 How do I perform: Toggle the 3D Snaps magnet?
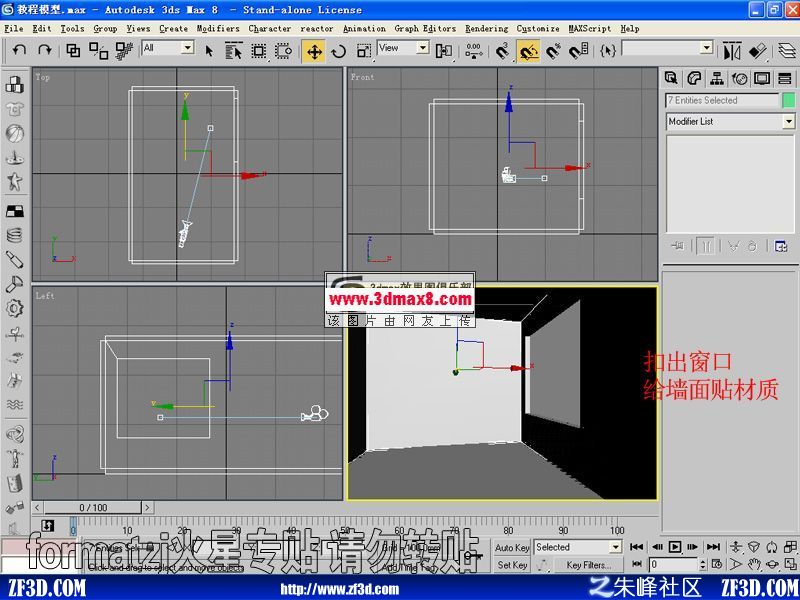pos(503,51)
